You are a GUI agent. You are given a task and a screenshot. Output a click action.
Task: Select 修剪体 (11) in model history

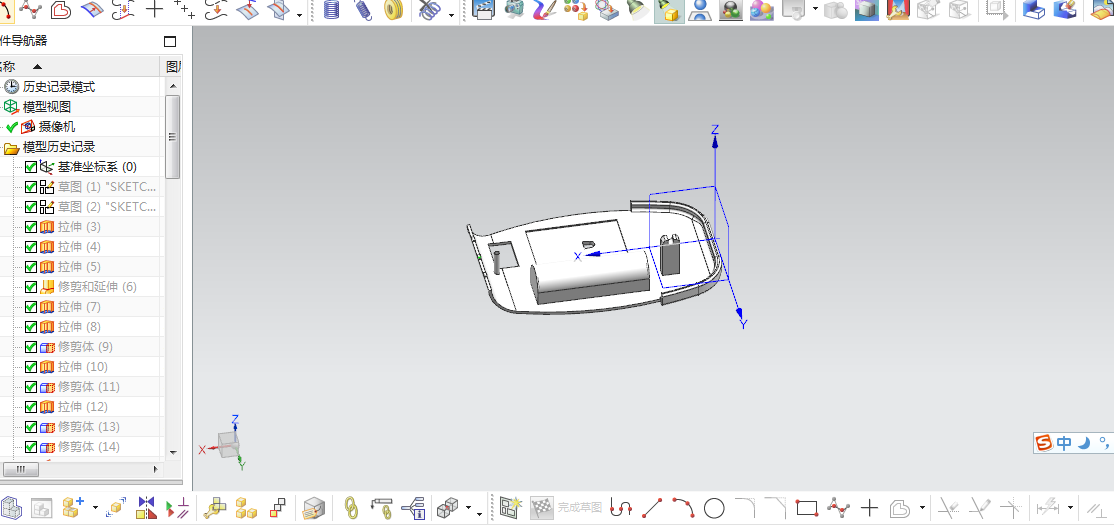click(x=89, y=387)
